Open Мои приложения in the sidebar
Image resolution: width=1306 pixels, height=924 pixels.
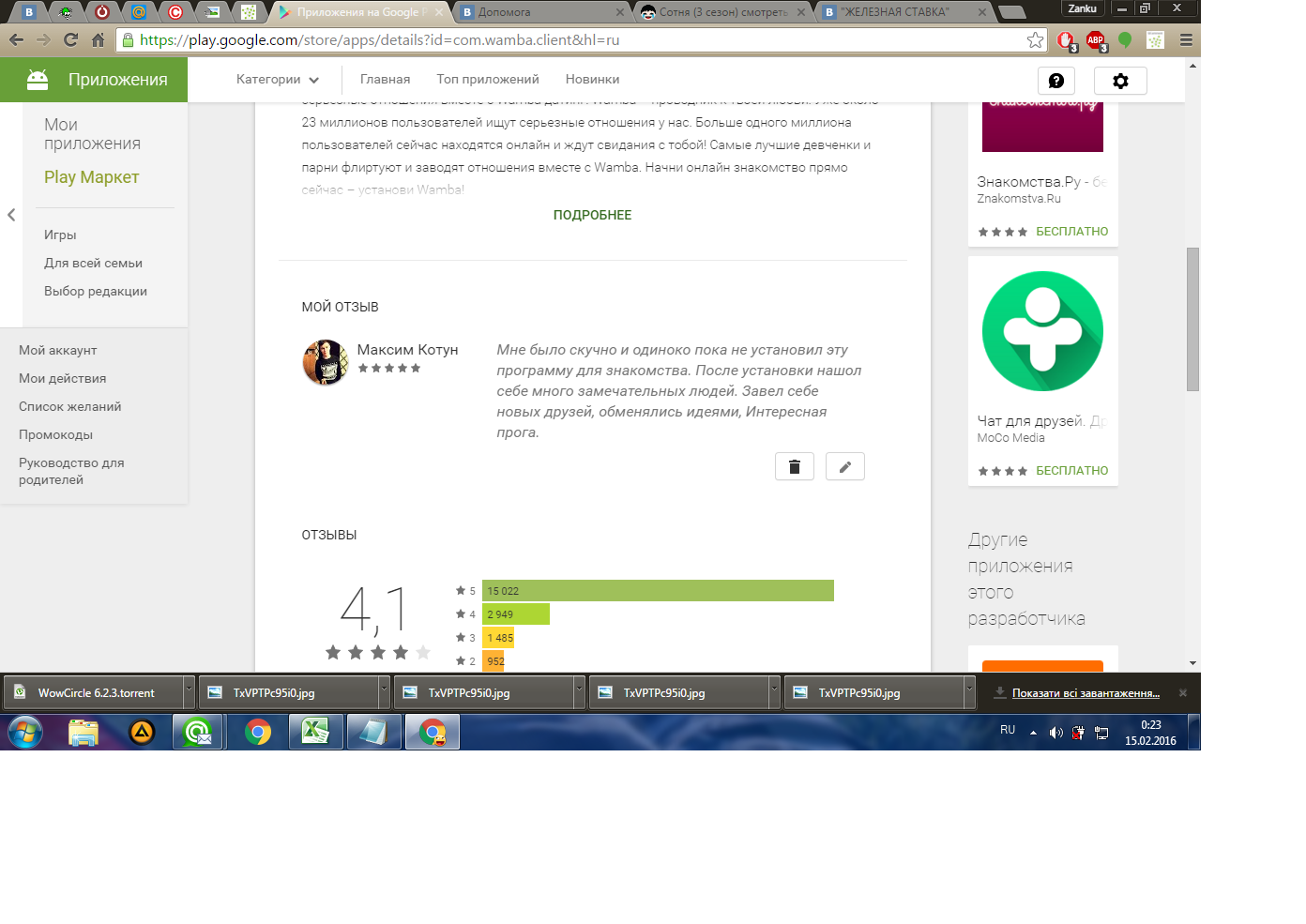[92, 134]
